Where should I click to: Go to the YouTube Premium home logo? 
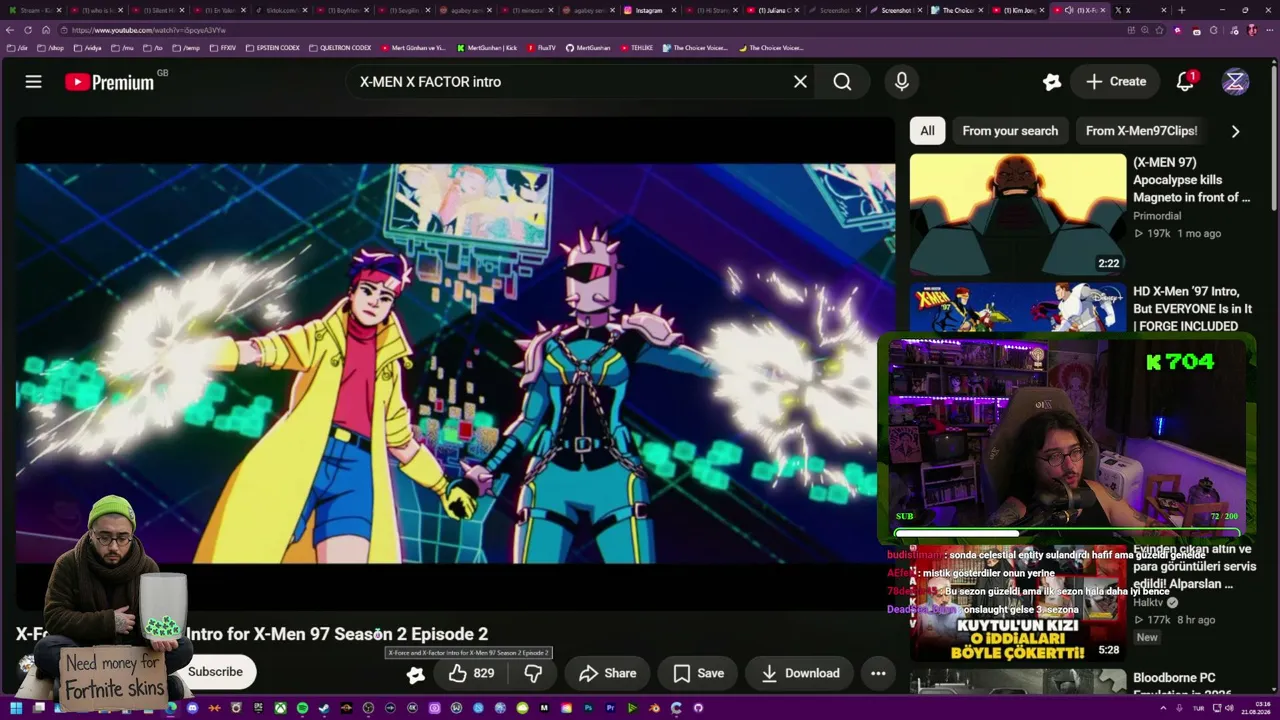coord(110,82)
